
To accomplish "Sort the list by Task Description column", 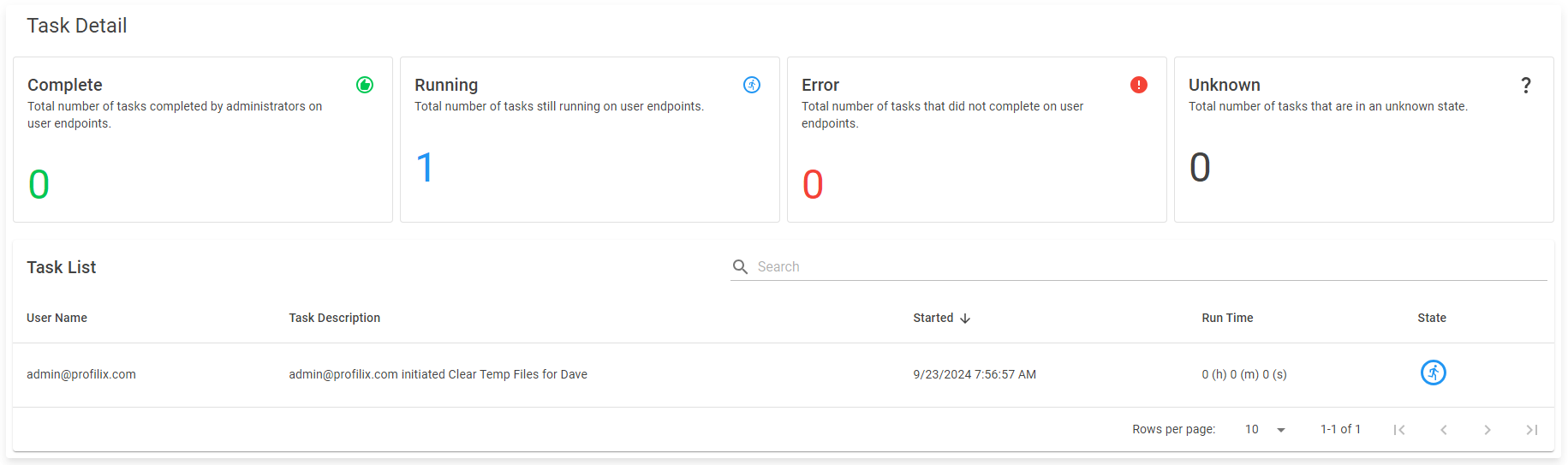I will click(x=334, y=318).
